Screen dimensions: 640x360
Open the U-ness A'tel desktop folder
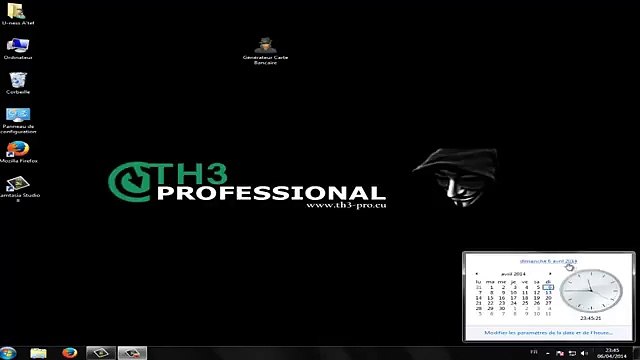(x=18, y=14)
